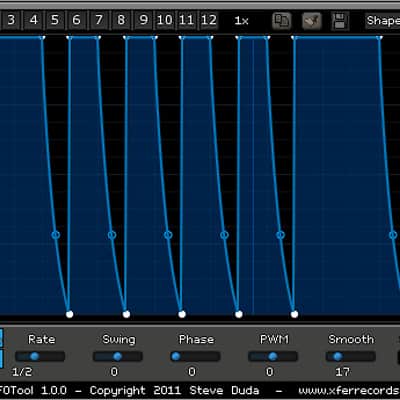Click the floppy disk save icon
Screen dimensions: 400x400
pos(340,21)
